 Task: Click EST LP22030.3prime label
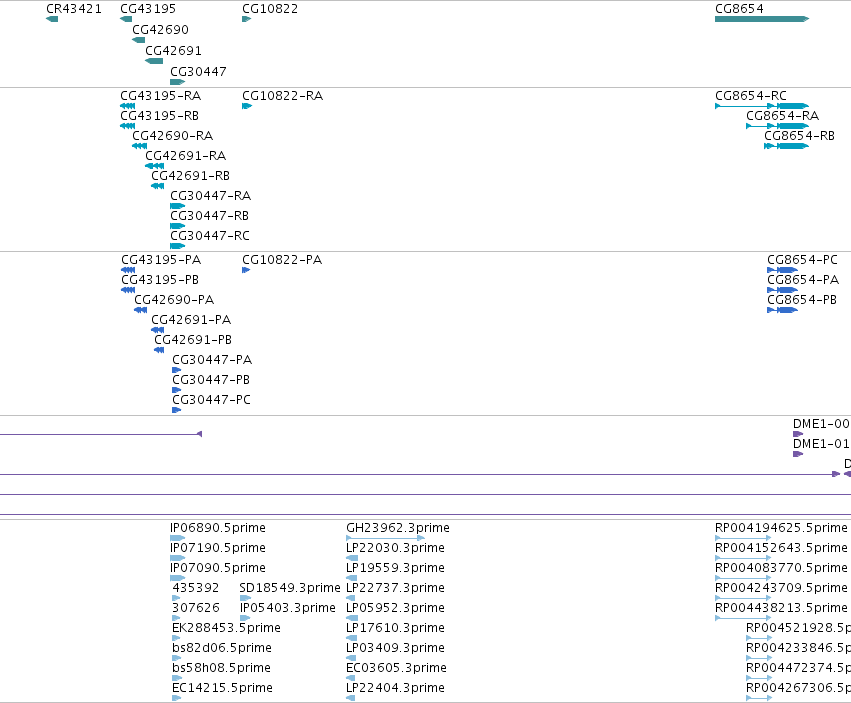tap(396, 548)
